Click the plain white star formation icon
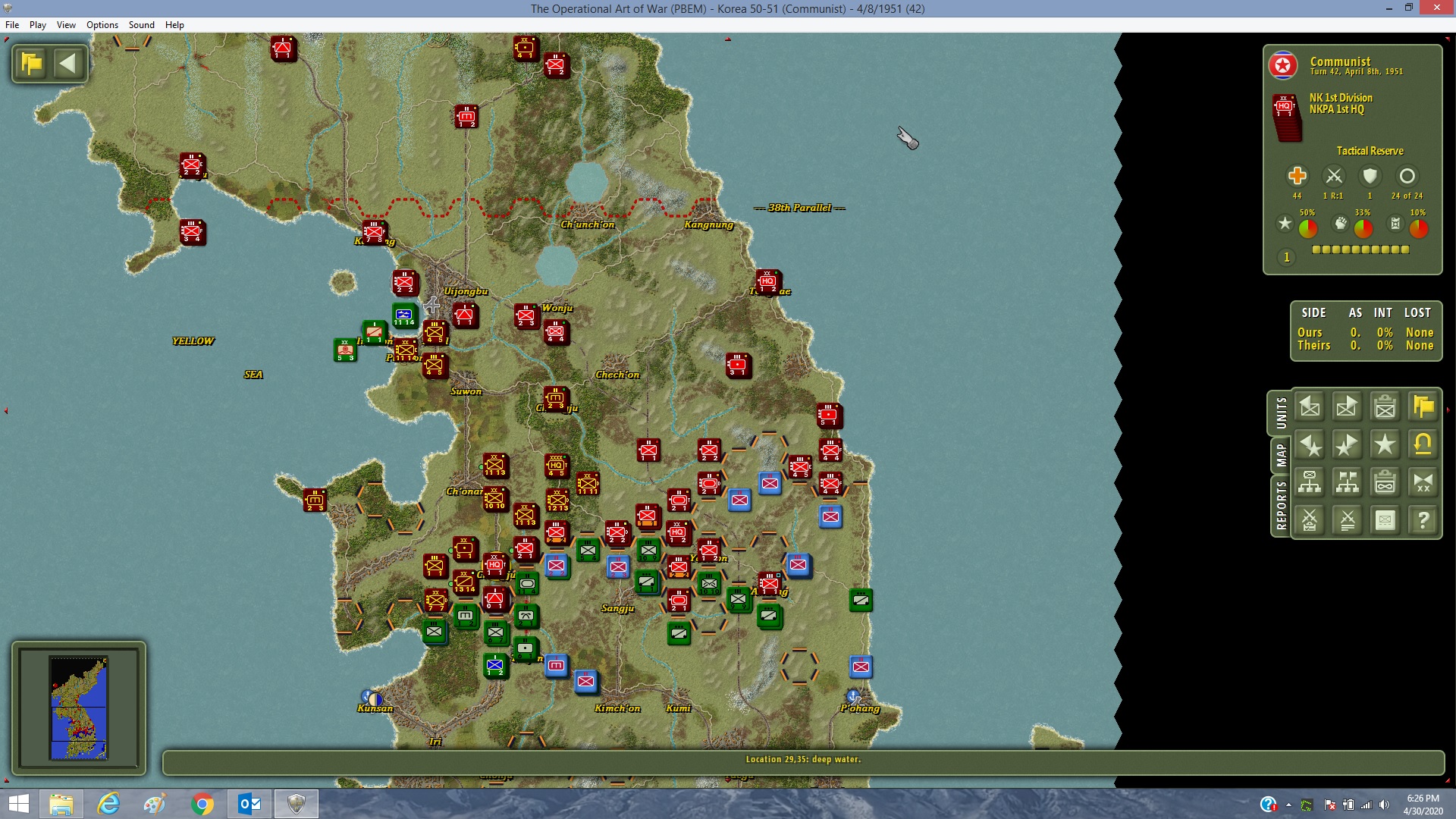This screenshot has height=819, width=1456. [1385, 445]
